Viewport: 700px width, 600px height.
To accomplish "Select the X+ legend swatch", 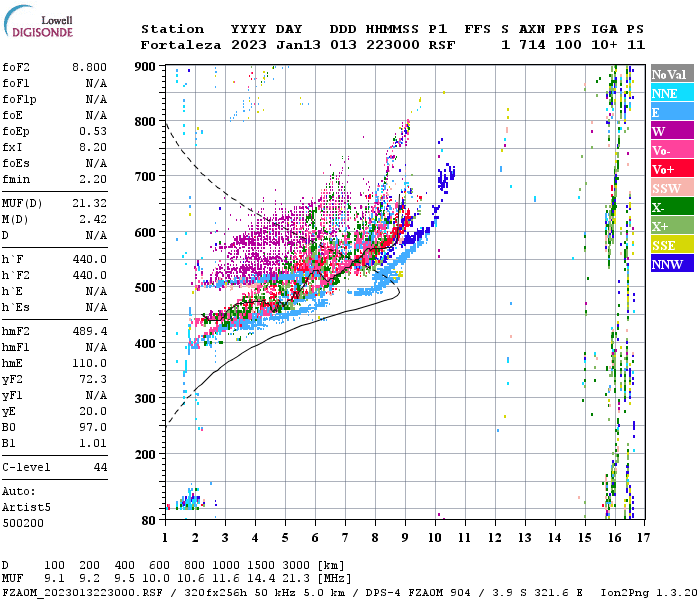I will pyautogui.click(x=672, y=226).
